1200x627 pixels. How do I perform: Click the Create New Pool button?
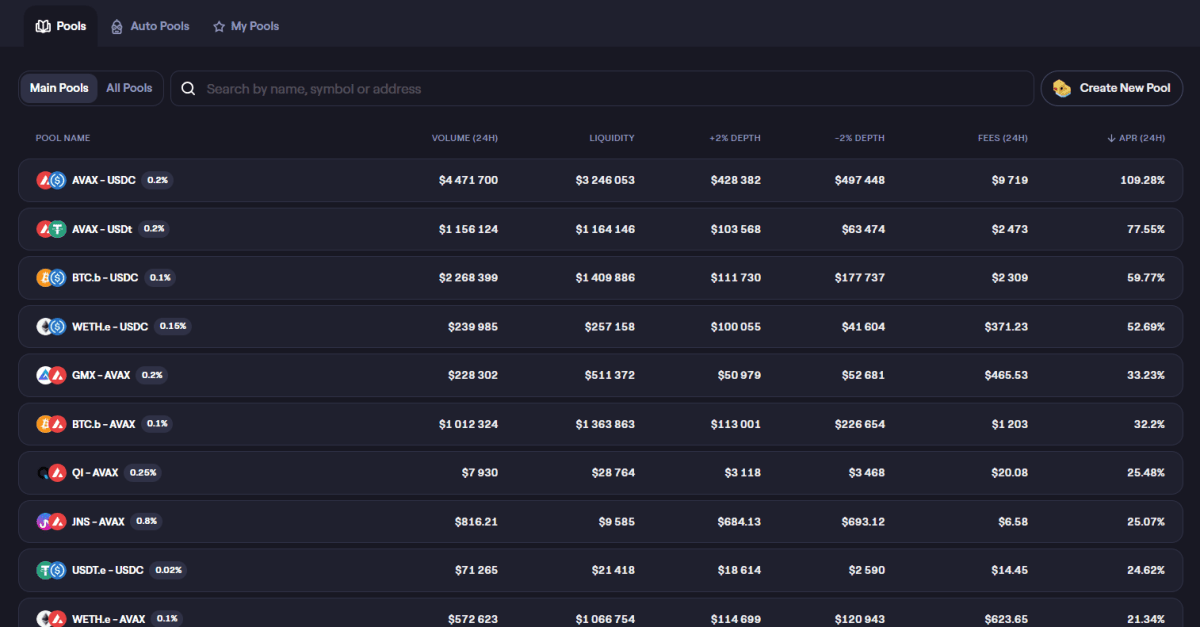1112,88
